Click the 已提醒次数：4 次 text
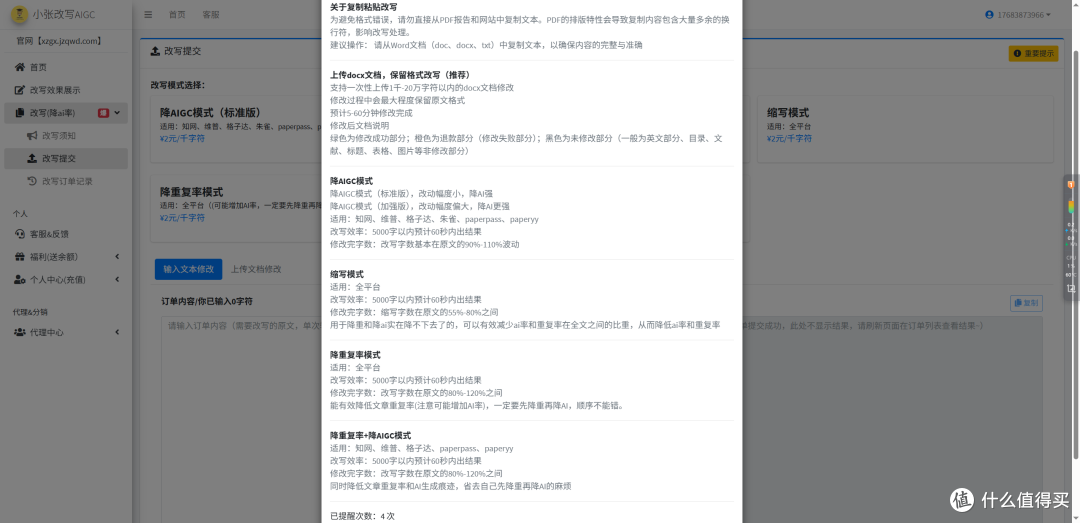The width and height of the screenshot is (1080, 523). click(362, 516)
